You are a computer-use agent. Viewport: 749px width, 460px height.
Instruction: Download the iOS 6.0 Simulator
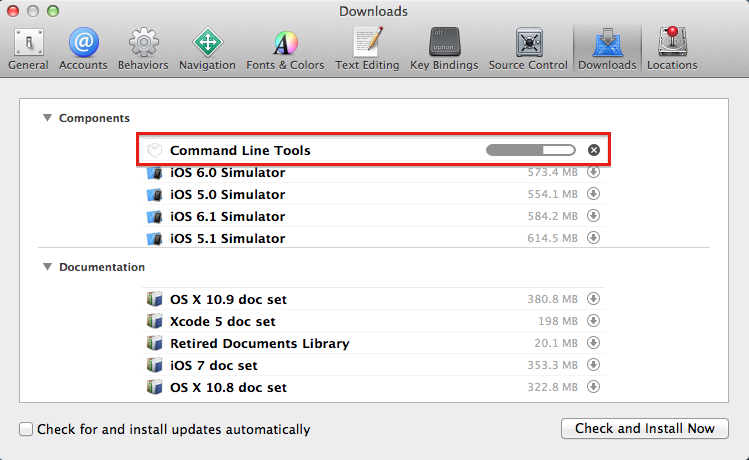click(x=593, y=171)
